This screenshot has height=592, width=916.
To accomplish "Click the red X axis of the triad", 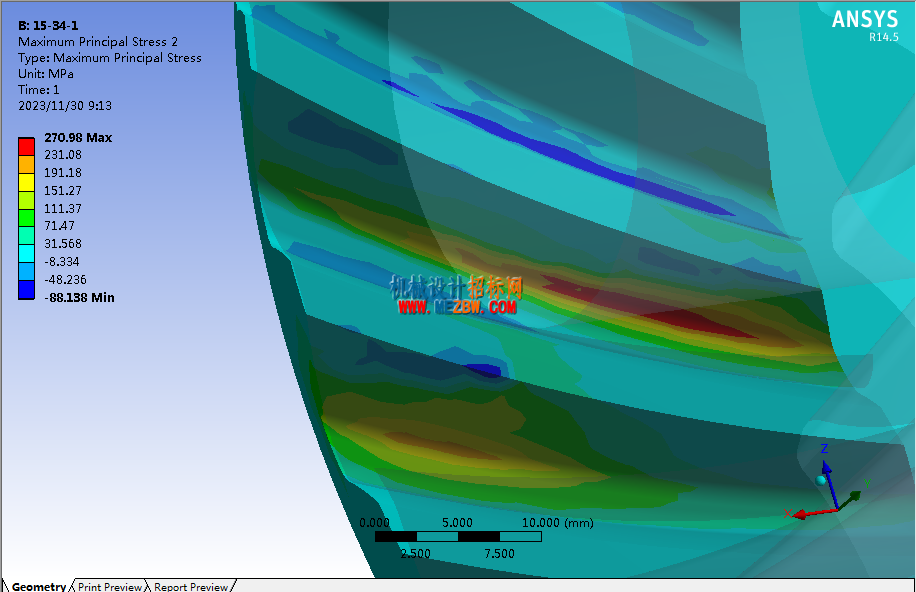I will [816, 513].
